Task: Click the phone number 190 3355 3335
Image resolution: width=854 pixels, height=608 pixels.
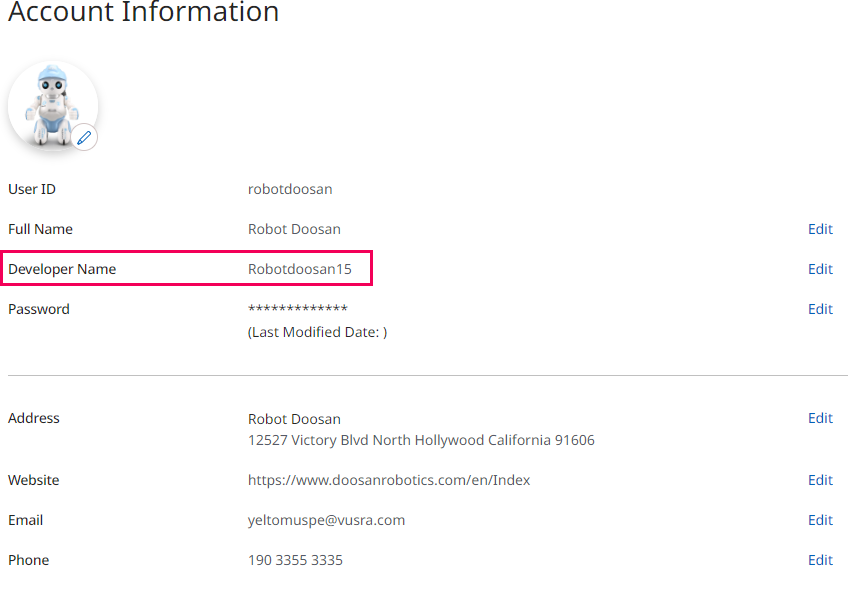Action: coord(295,560)
